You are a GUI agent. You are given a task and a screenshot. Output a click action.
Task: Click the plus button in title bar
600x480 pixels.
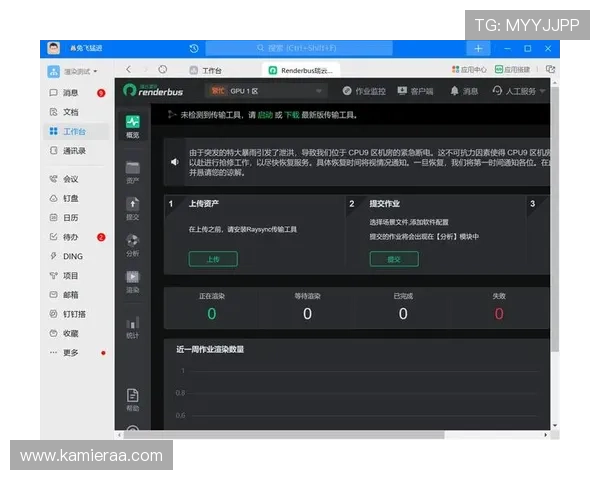478,49
